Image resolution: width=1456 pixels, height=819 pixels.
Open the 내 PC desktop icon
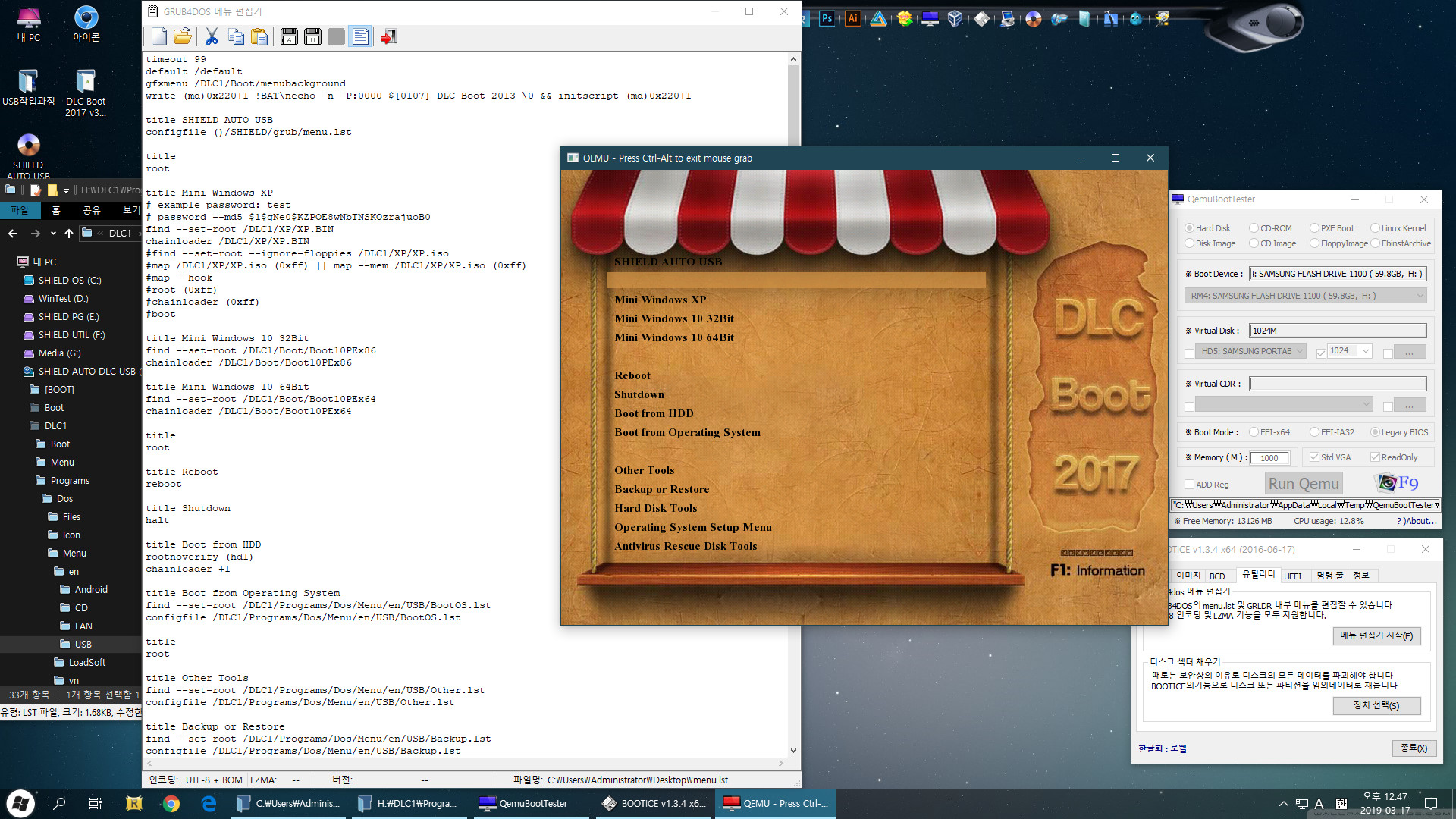click(x=29, y=24)
